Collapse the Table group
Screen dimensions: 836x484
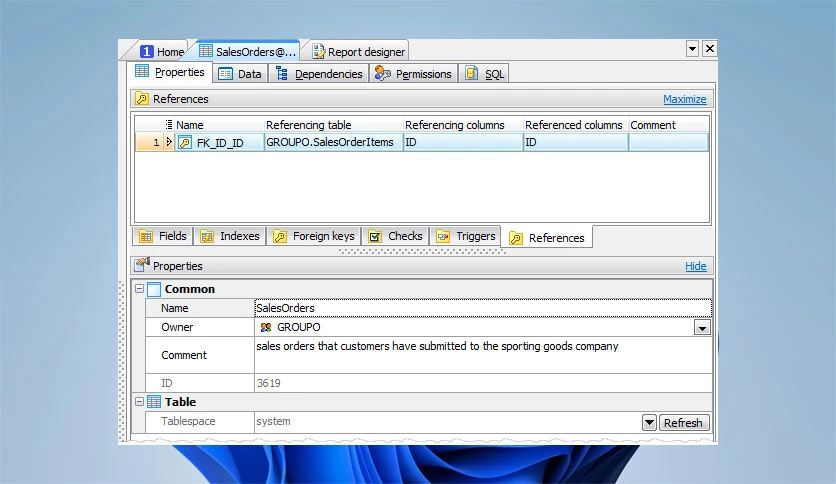tap(139, 401)
